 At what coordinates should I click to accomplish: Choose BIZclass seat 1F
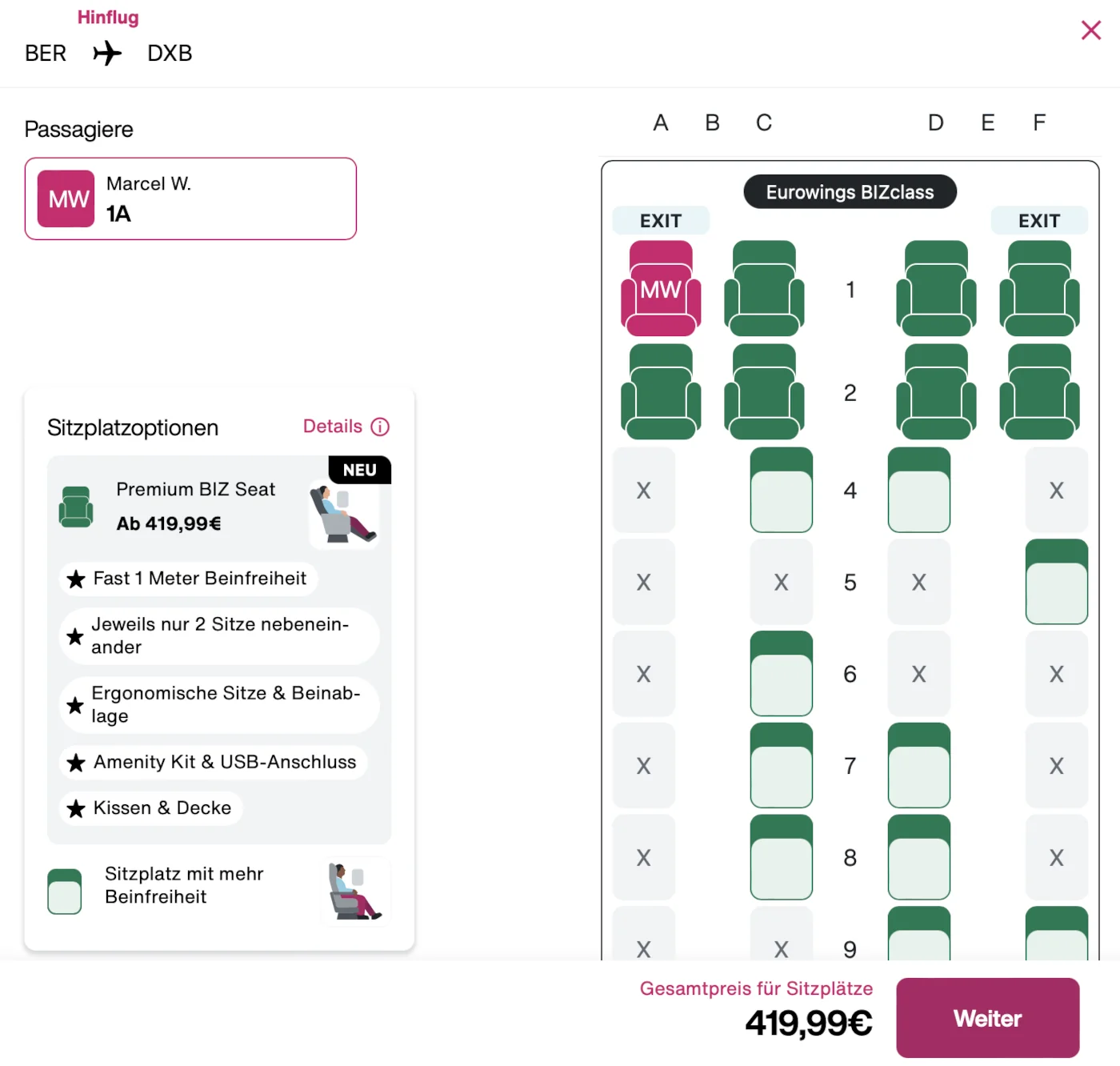1039,288
